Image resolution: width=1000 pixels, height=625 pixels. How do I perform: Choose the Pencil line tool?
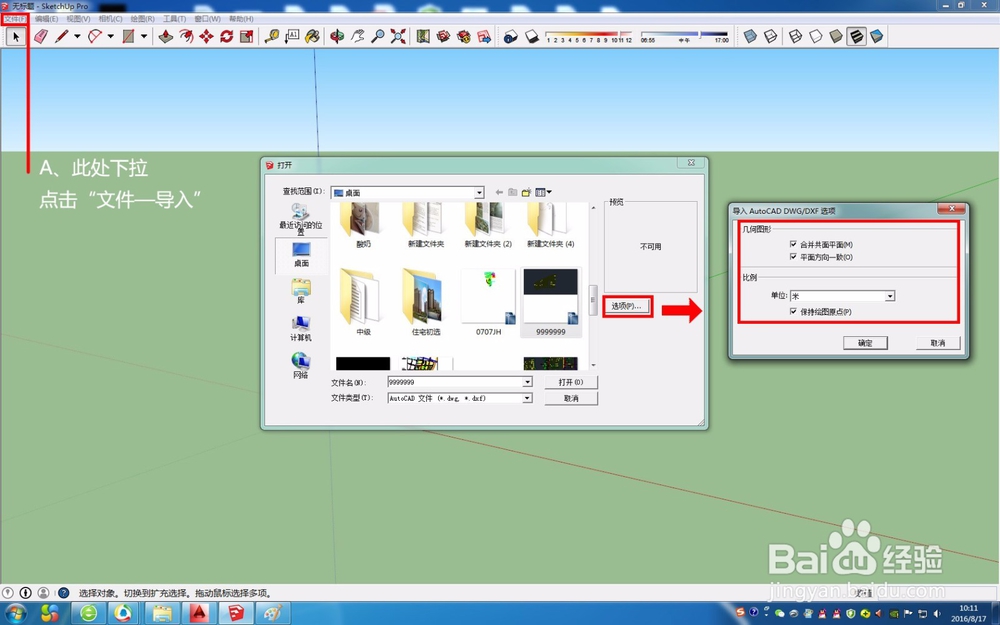(x=61, y=36)
